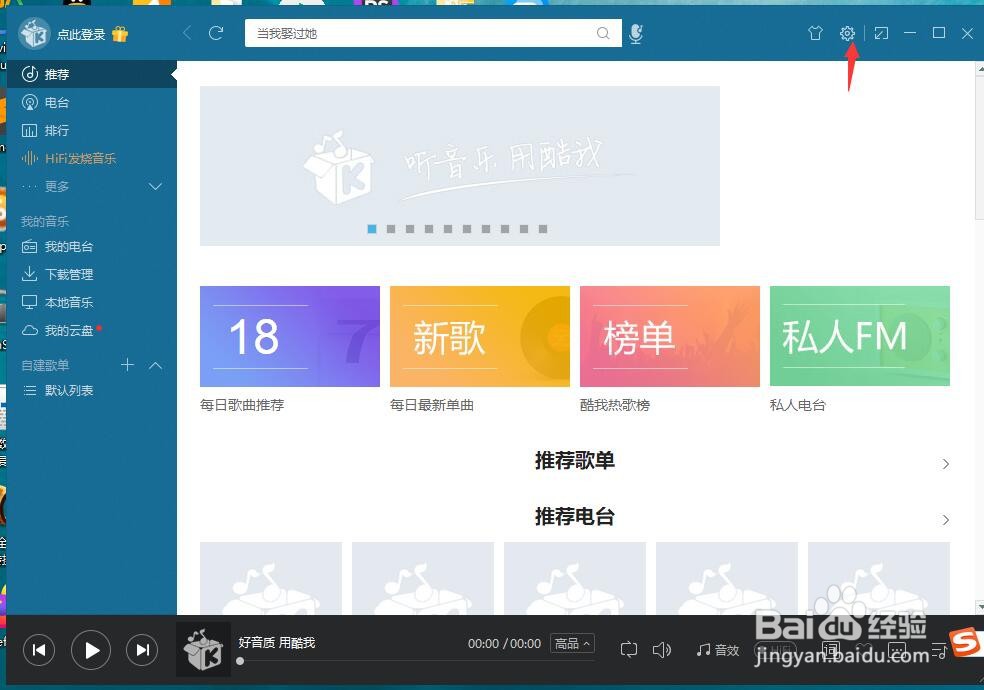Click the 我的音乐 section label
Screen dimensions: 984x690
[45, 221]
